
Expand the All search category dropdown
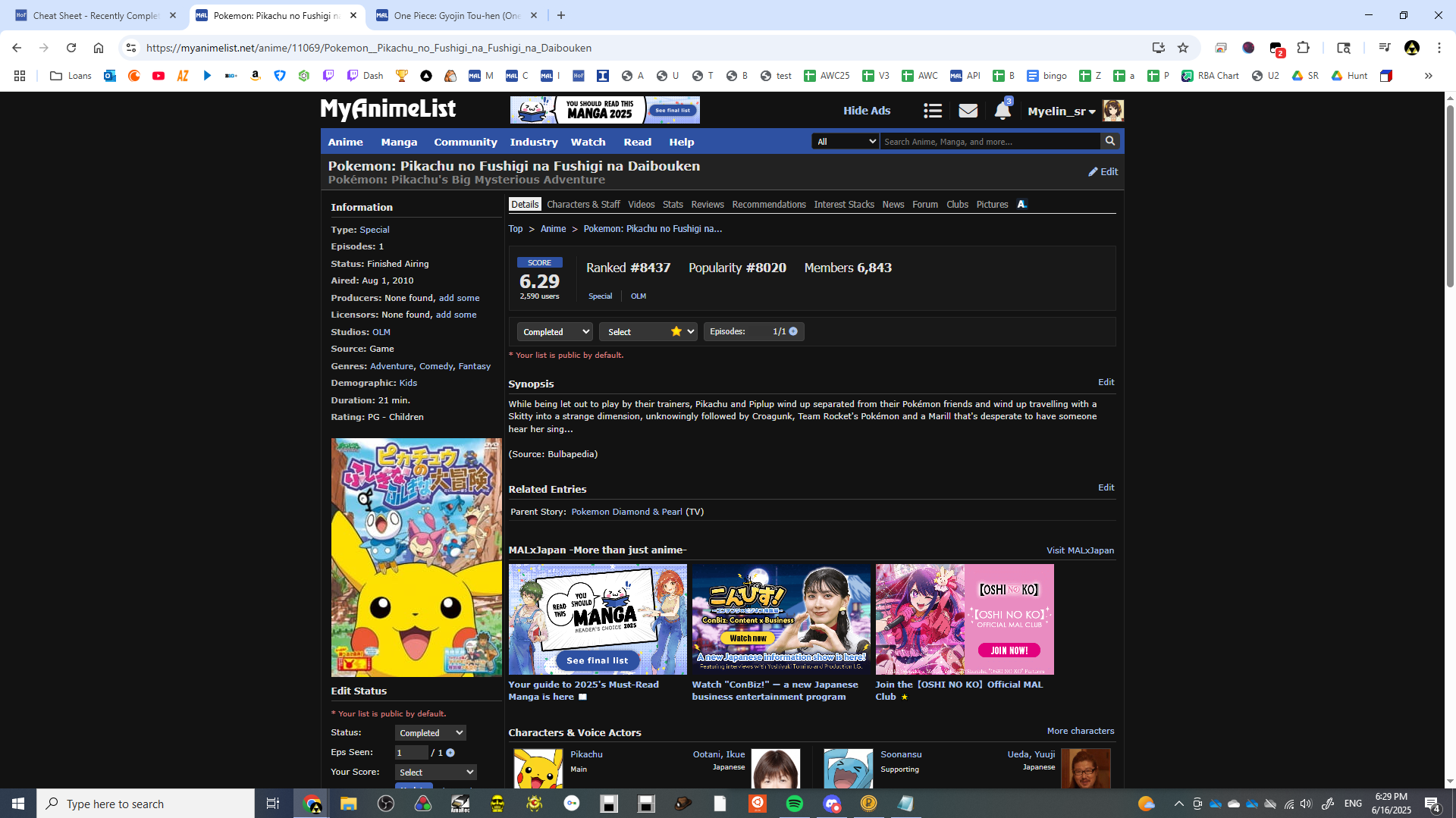click(x=845, y=142)
